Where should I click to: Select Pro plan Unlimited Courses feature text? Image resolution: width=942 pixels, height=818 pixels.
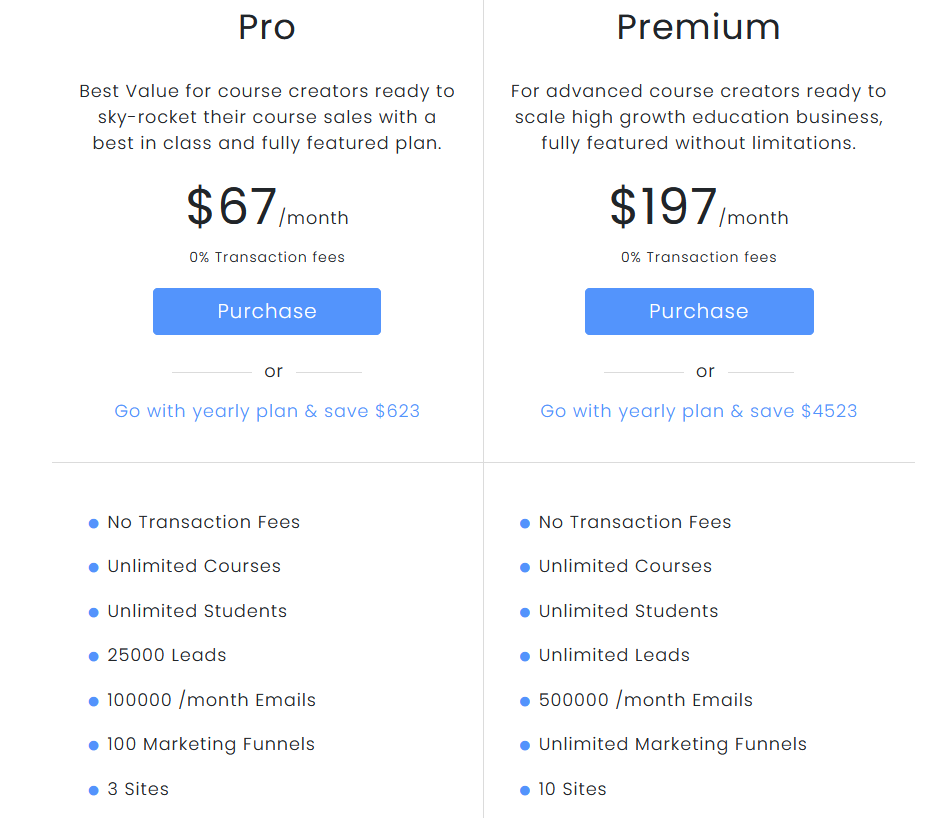[194, 566]
